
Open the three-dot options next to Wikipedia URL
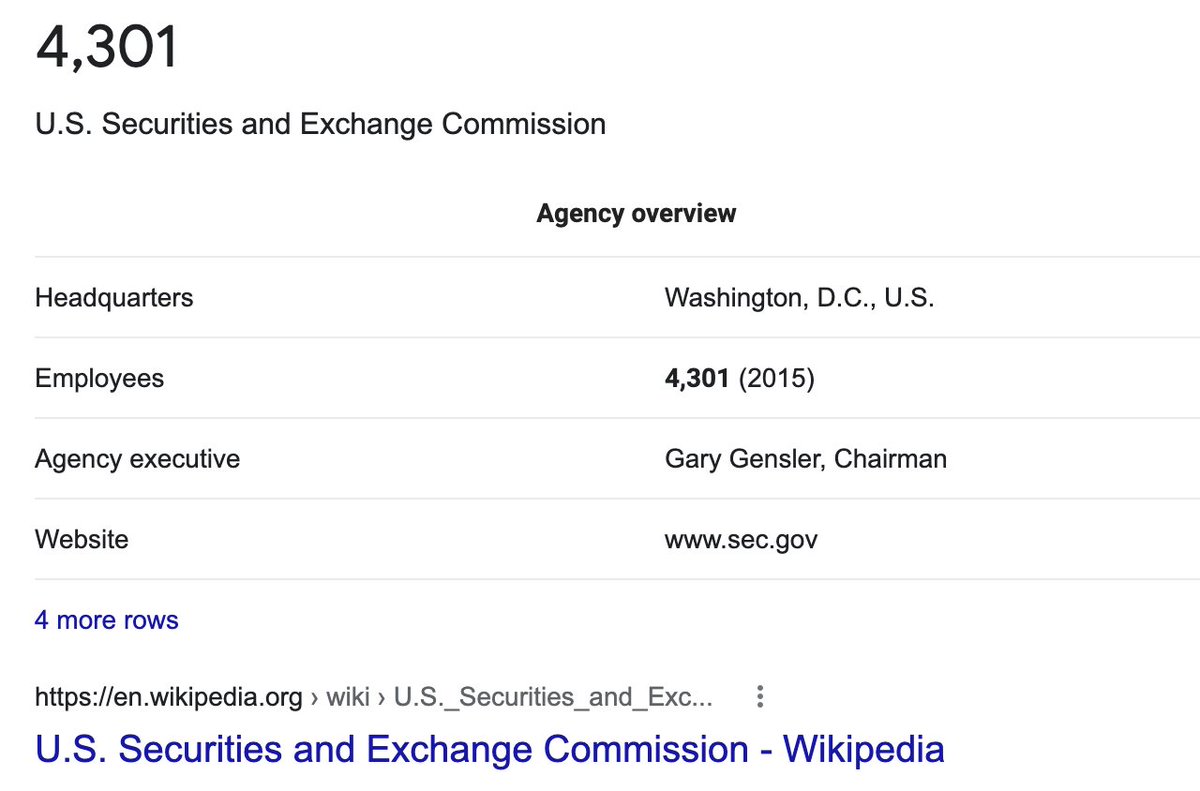760,696
